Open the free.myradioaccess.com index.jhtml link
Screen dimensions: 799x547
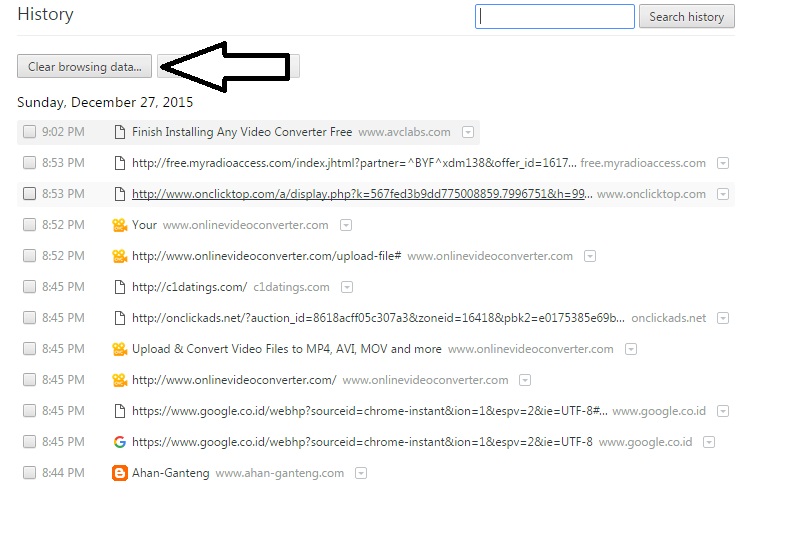[x=354, y=163]
